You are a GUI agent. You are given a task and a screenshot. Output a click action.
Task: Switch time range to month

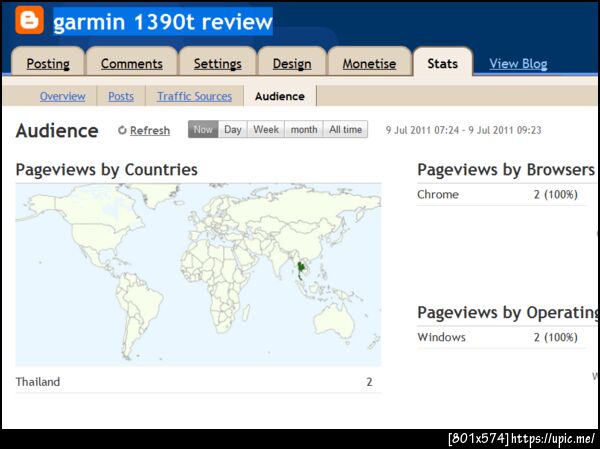click(x=304, y=129)
